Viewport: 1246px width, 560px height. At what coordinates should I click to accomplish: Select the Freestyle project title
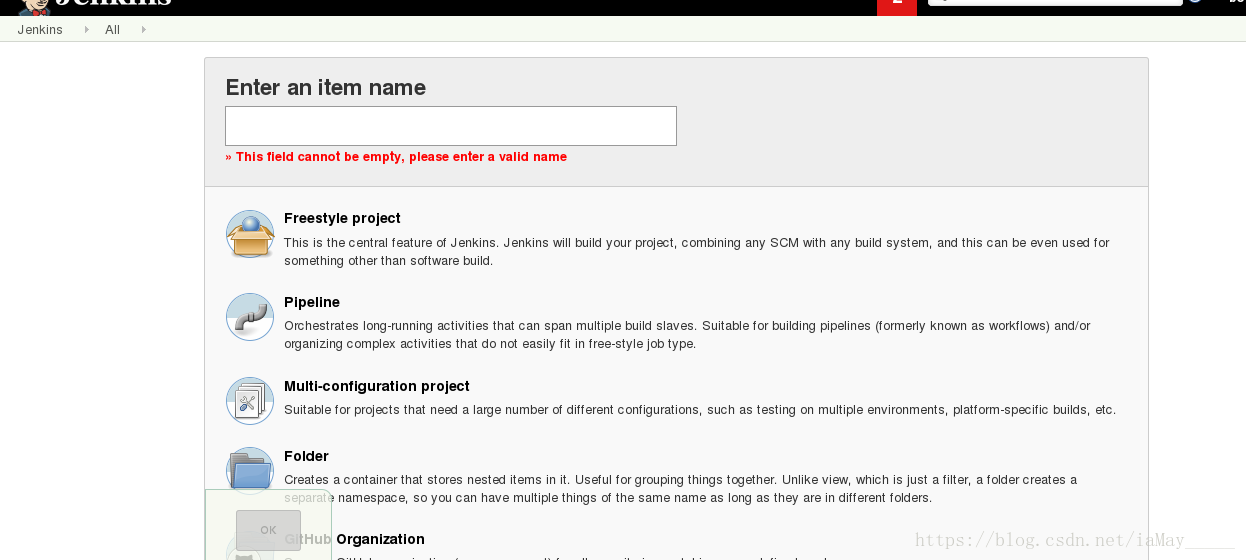click(342, 218)
